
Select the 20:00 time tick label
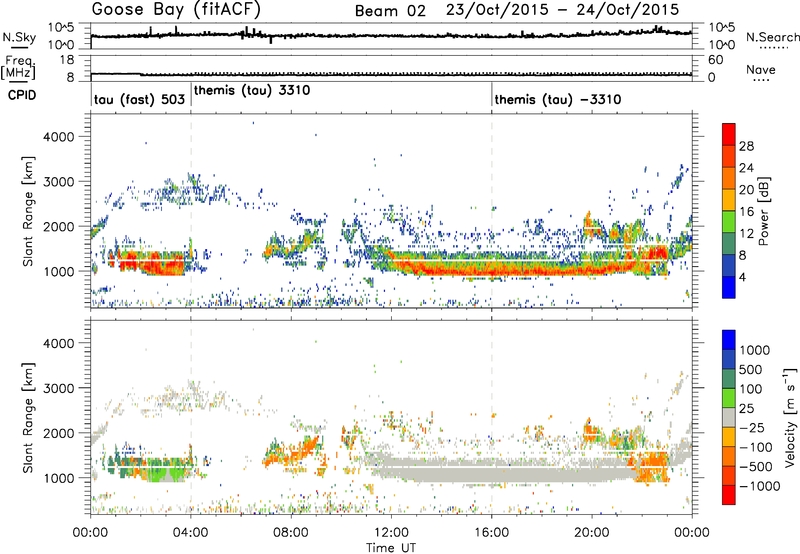point(591,533)
